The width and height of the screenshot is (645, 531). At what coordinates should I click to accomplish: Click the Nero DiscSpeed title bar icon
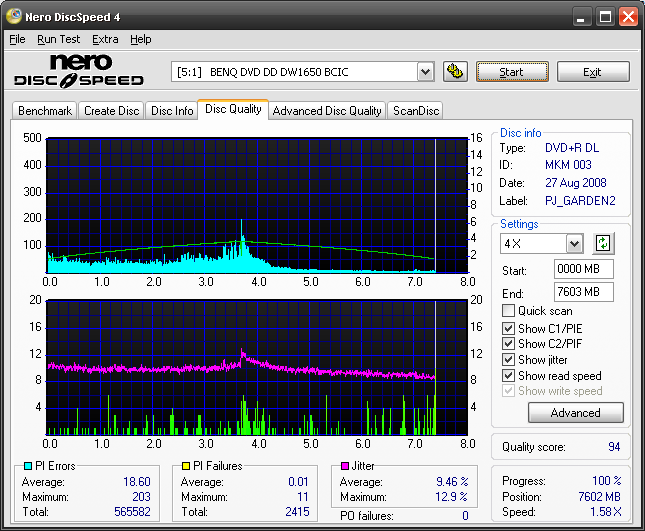[14, 16]
